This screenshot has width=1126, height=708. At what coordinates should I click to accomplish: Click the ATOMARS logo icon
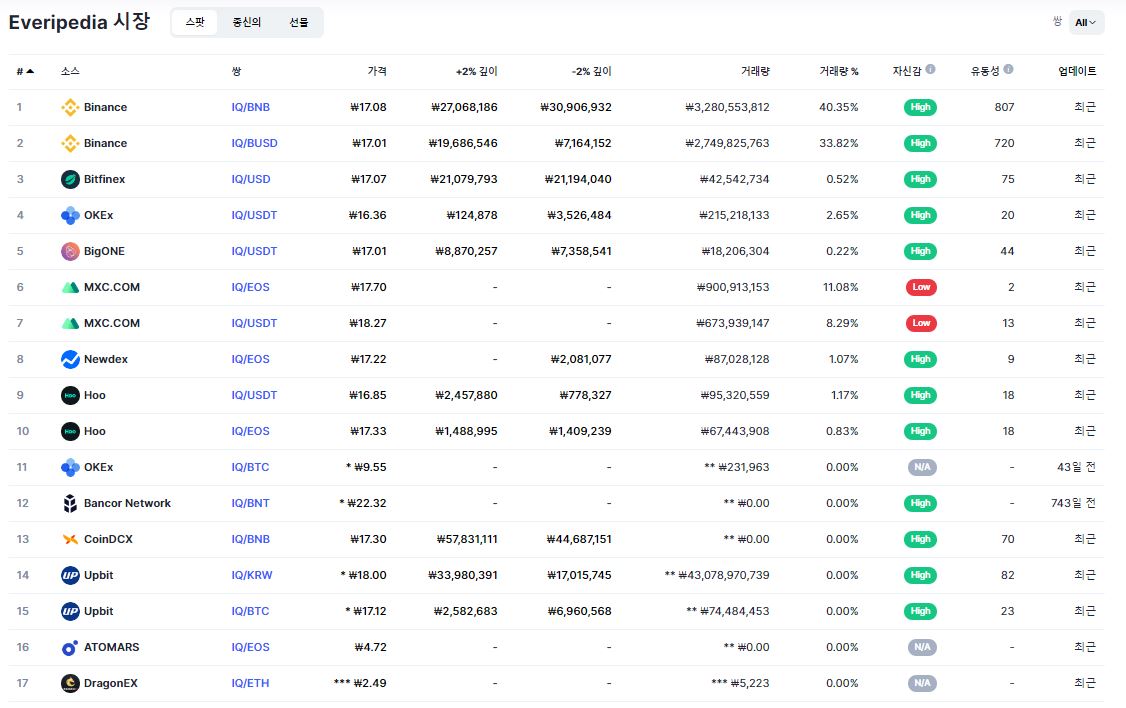pyautogui.click(x=70, y=648)
